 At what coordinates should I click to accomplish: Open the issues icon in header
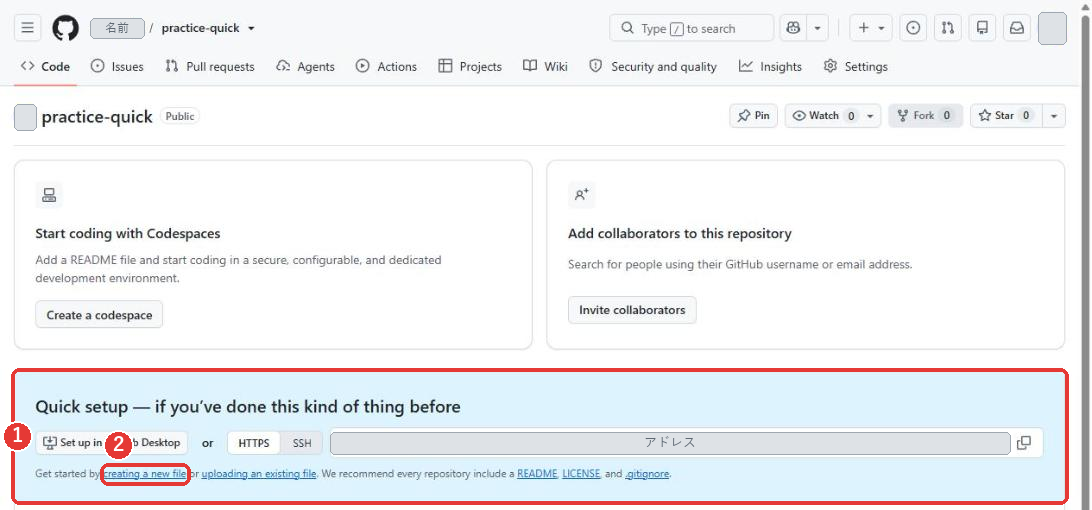[x=913, y=28]
